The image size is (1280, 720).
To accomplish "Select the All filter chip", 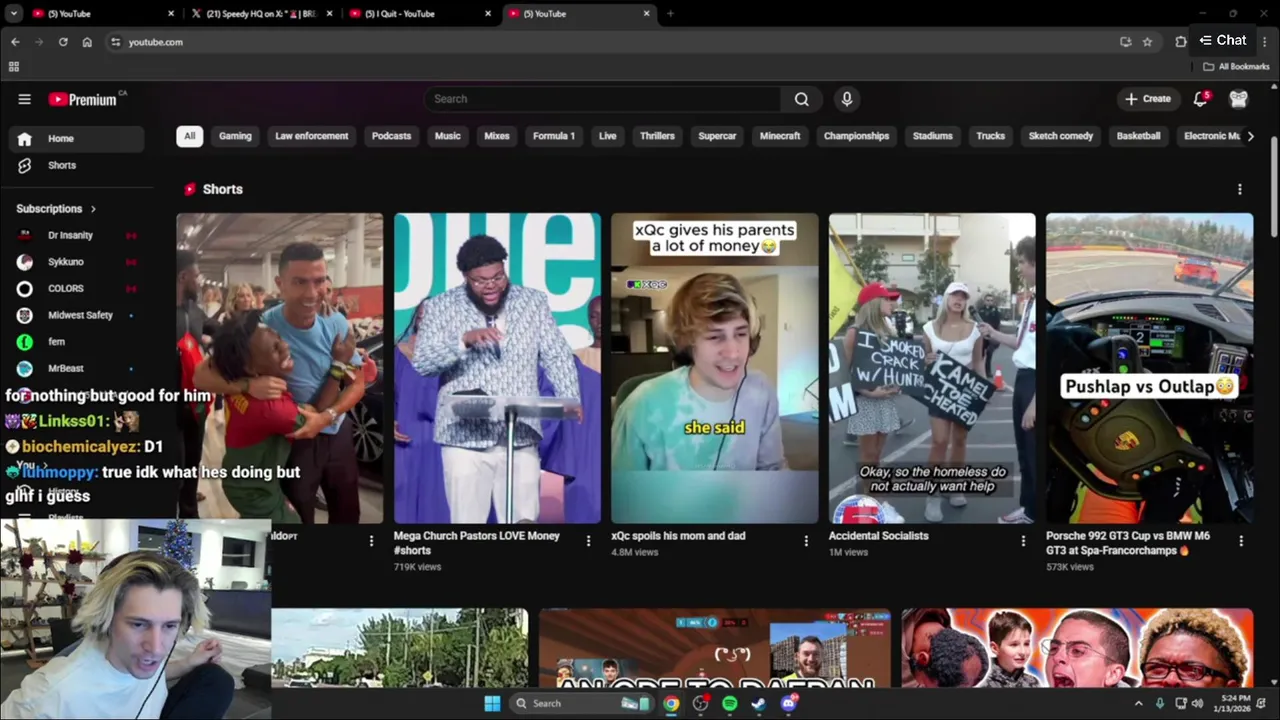I will pyautogui.click(x=190, y=136).
